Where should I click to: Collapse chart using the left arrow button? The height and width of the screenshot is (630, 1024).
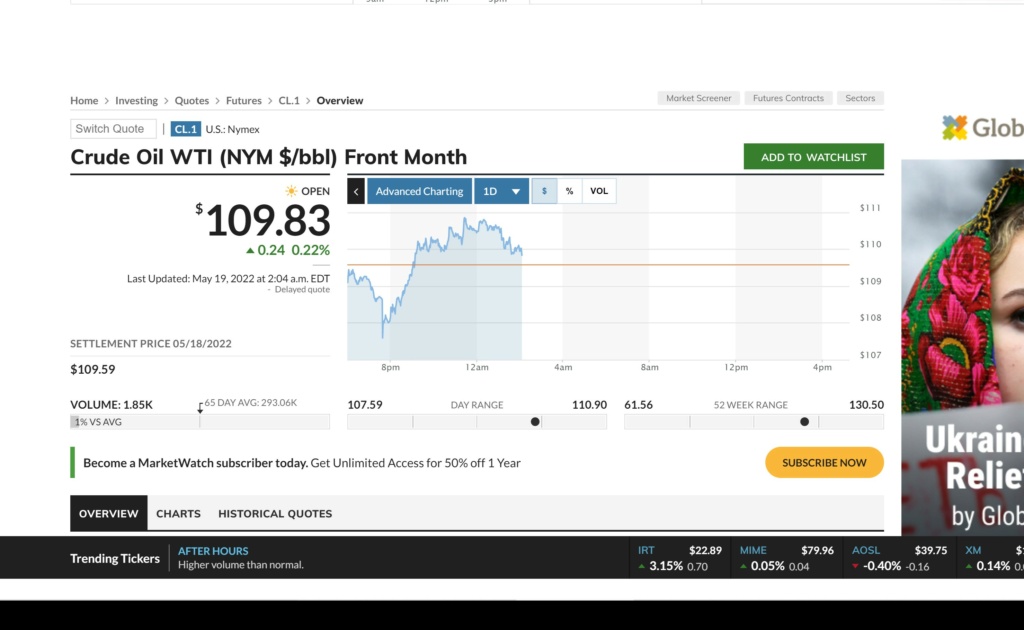pyautogui.click(x=356, y=191)
